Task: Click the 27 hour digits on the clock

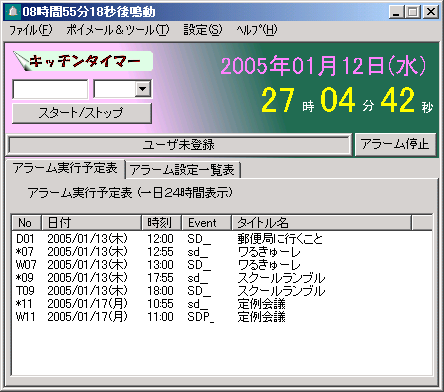Action: click(278, 100)
